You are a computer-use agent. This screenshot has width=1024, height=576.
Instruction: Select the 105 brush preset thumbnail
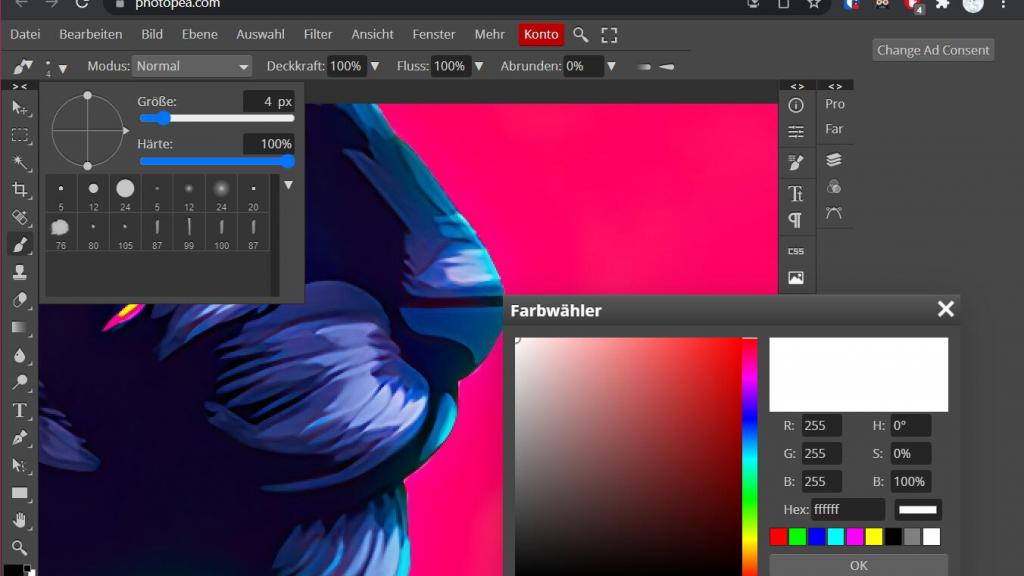point(125,233)
